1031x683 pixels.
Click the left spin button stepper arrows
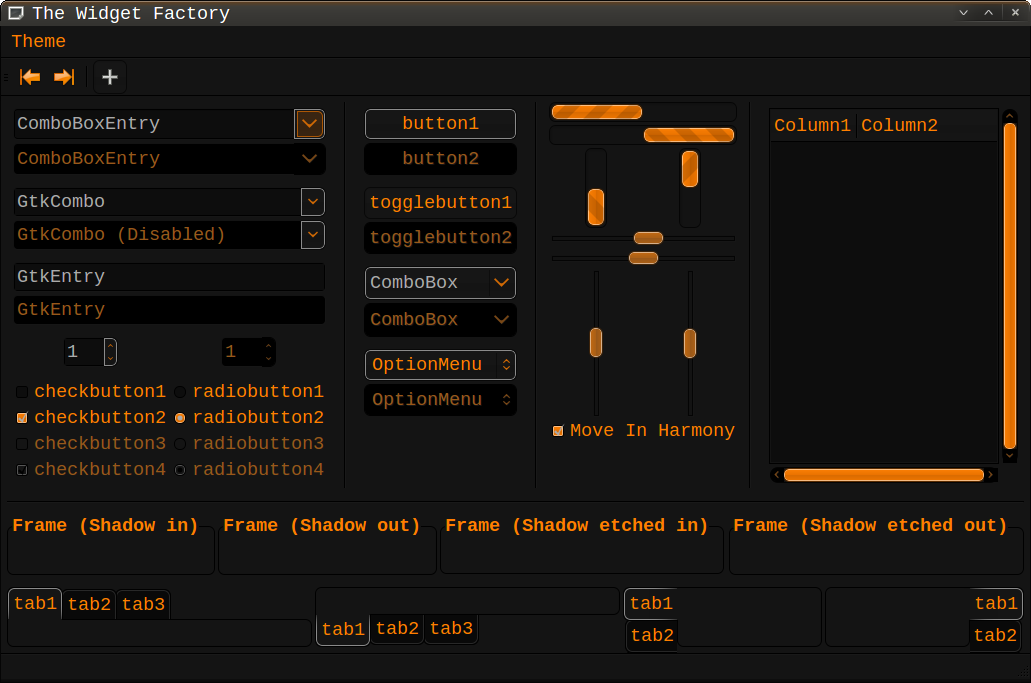[110, 352]
